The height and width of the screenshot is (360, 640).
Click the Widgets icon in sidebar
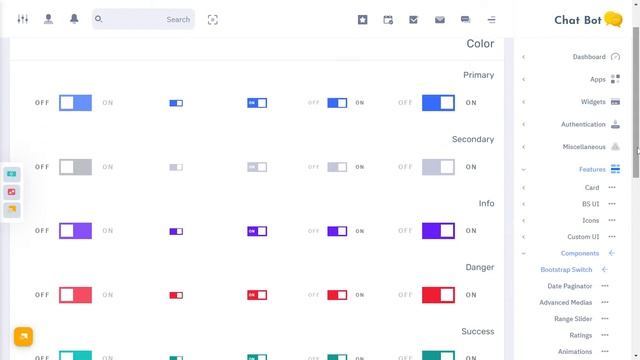tap(616, 102)
